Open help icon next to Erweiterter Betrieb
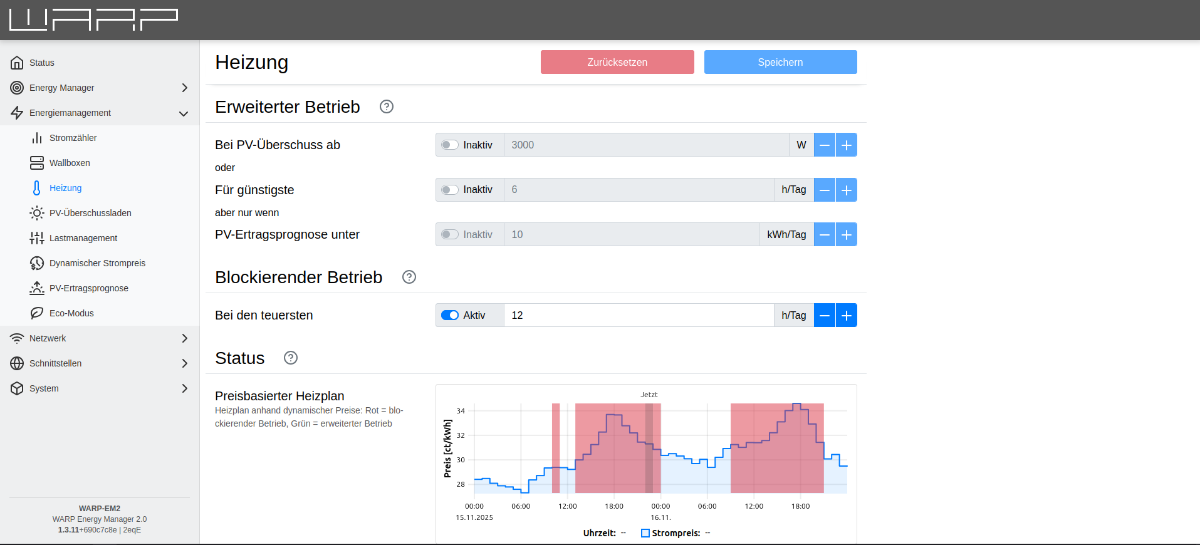1200x545 pixels. (x=387, y=107)
